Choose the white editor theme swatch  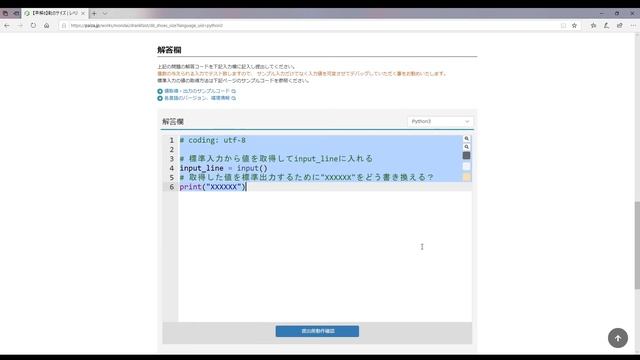tap(467, 166)
